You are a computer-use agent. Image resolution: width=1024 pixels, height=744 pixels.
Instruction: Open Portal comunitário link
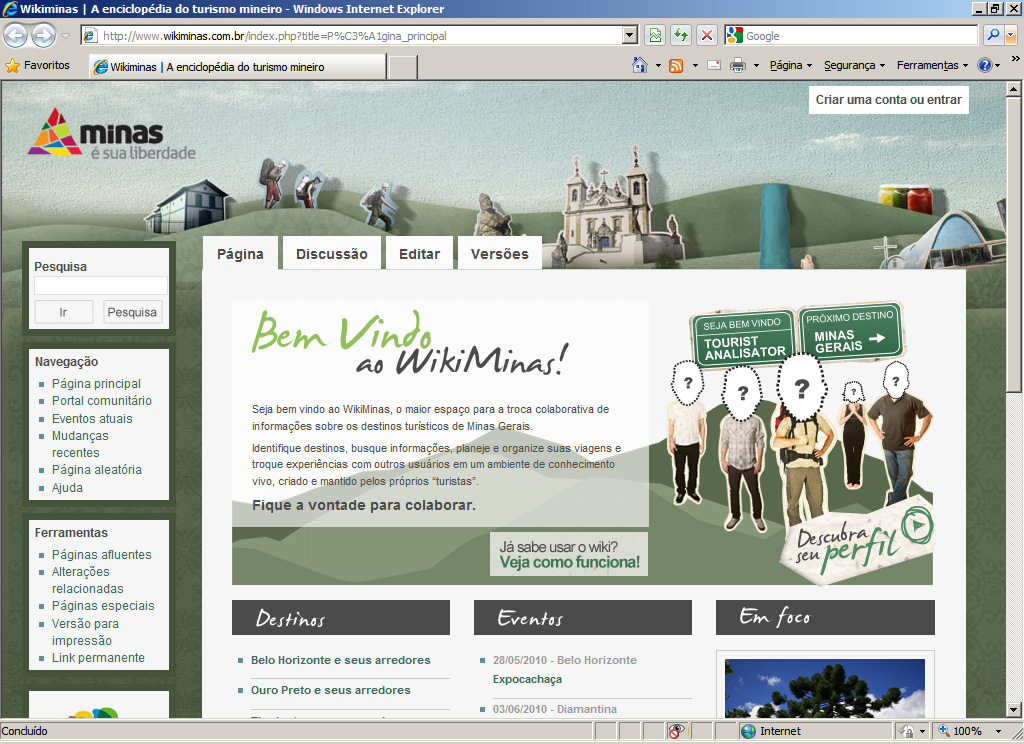[101, 400]
